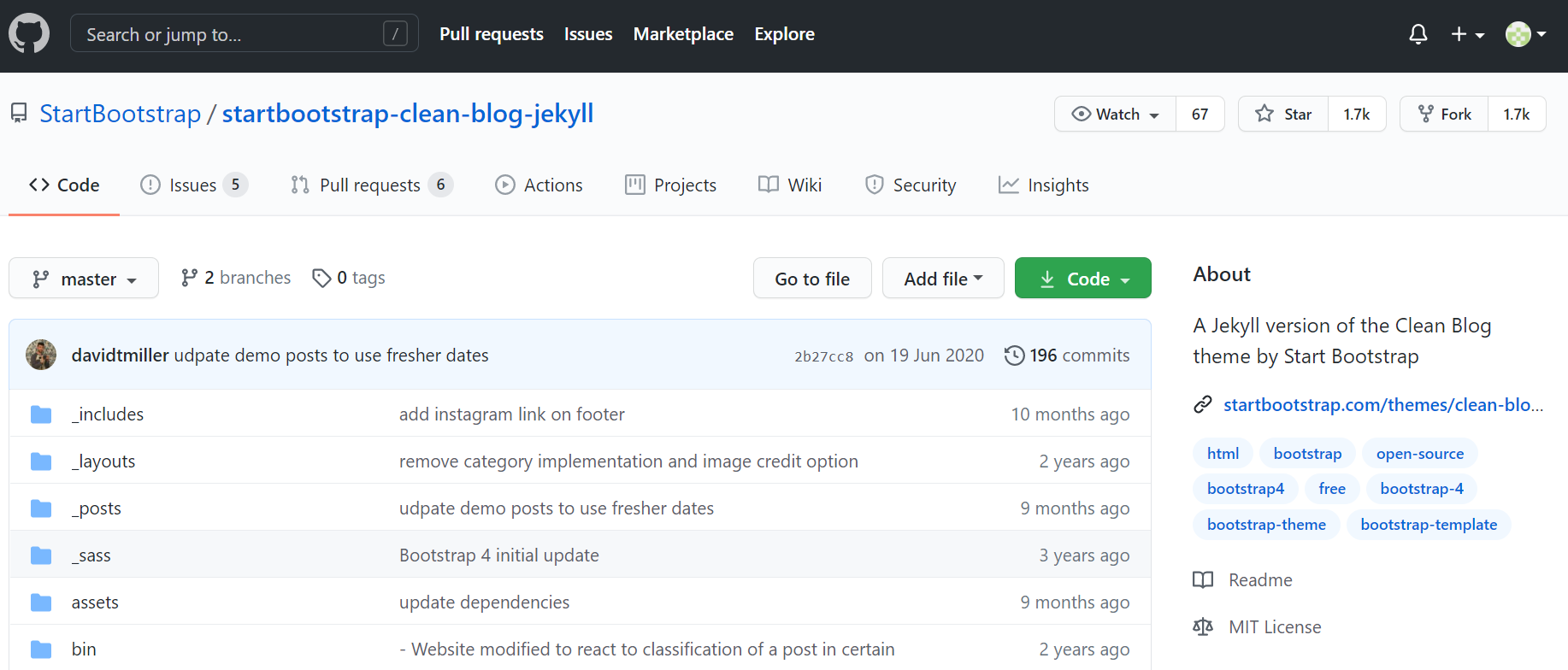This screenshot has width=1568, height=670.
Task: Open the _includes folder name
Action: (108, 414)
